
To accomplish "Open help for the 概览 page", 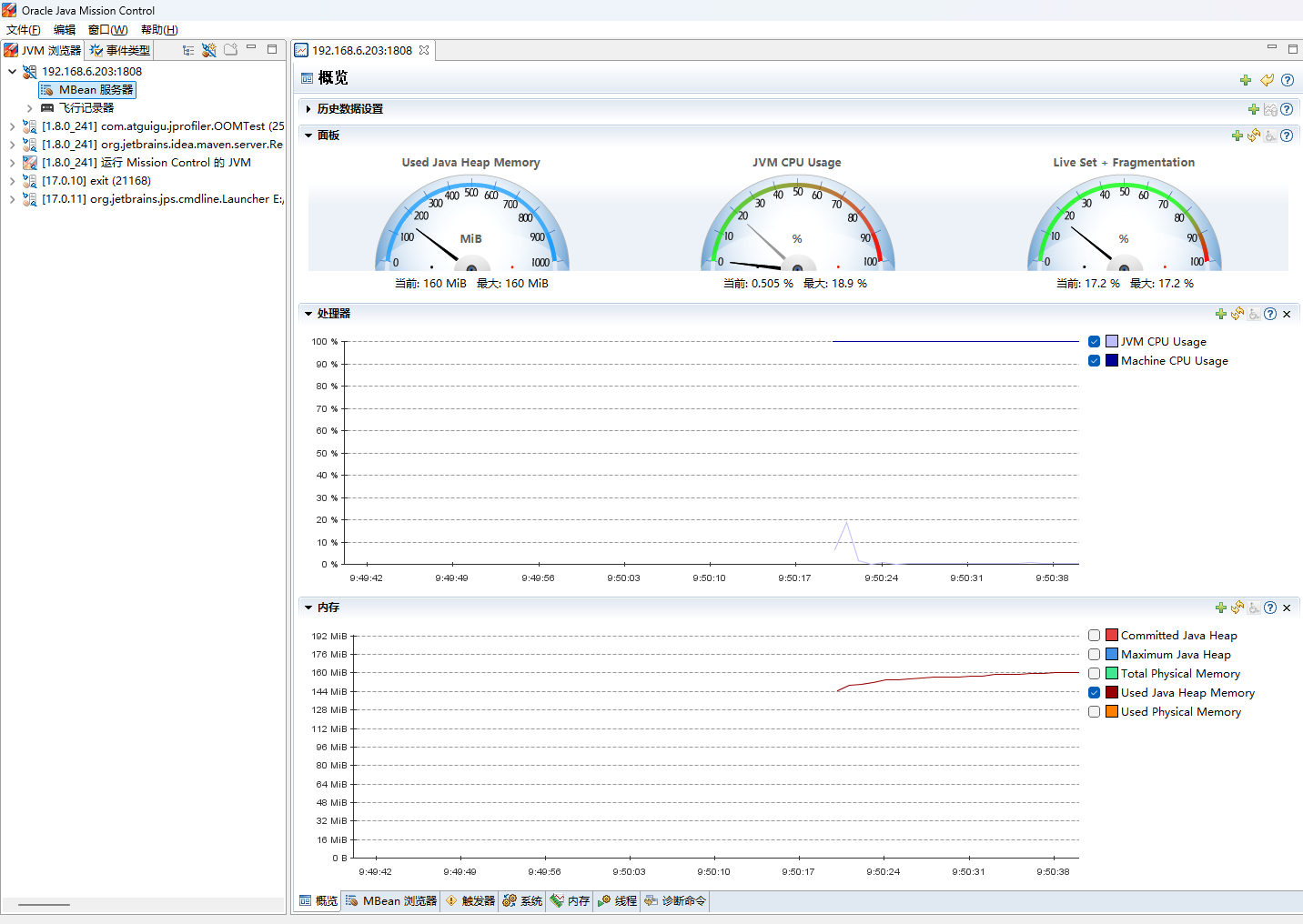I will [x=1288, y=80].
